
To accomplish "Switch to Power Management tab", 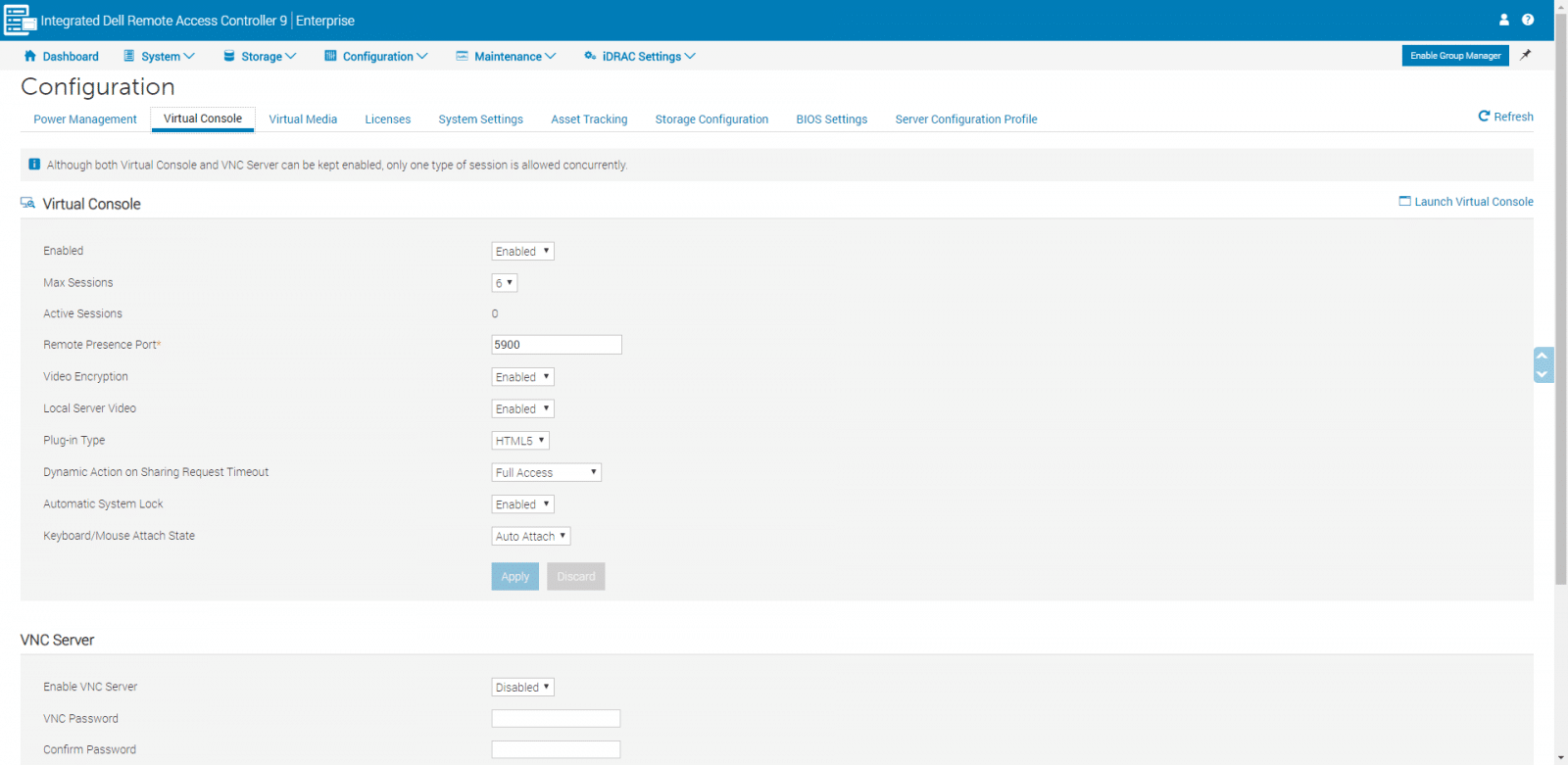I will (x=85, y=120).
